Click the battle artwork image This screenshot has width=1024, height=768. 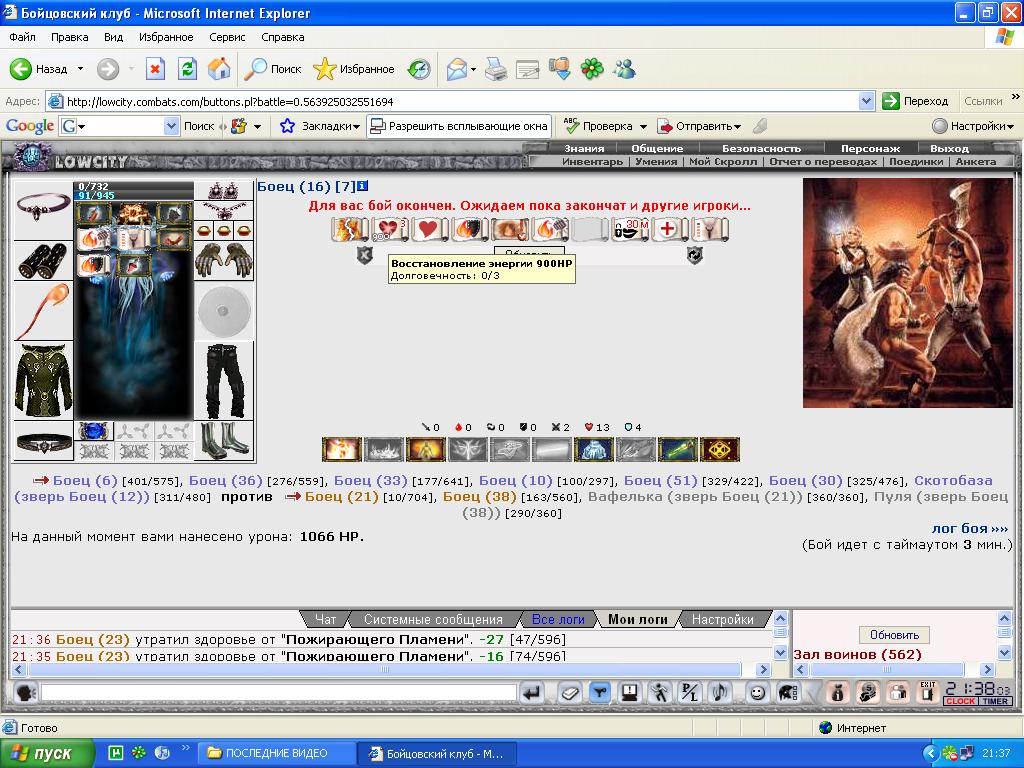[x=907, y=293]
